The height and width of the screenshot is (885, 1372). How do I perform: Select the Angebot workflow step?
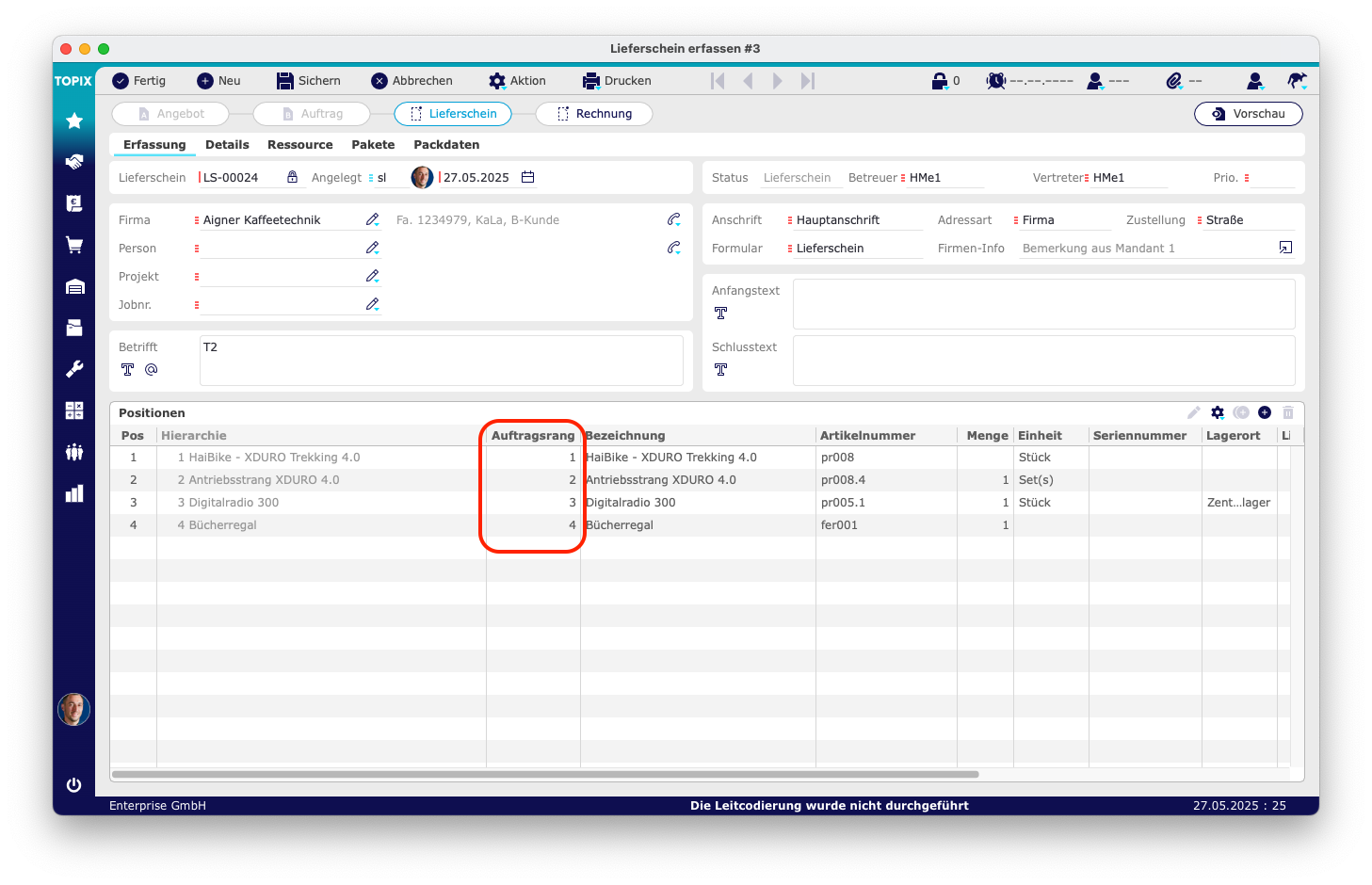tap(170, 114)
